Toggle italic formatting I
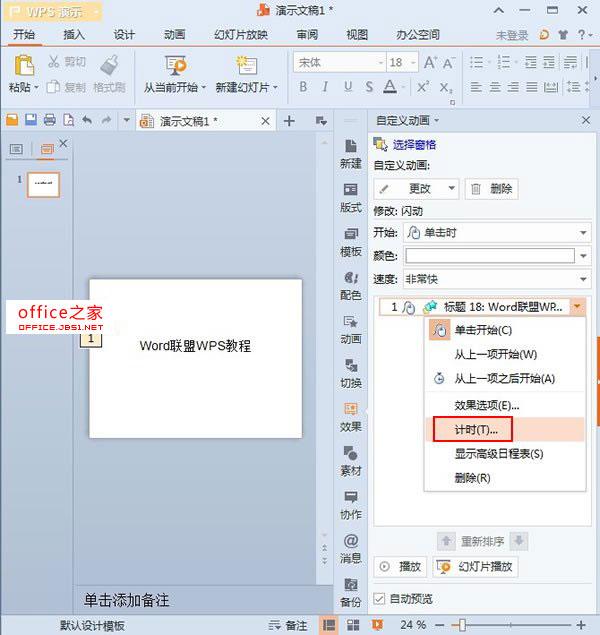This screenshot has height=635, width=600. [x=325, y=87]
